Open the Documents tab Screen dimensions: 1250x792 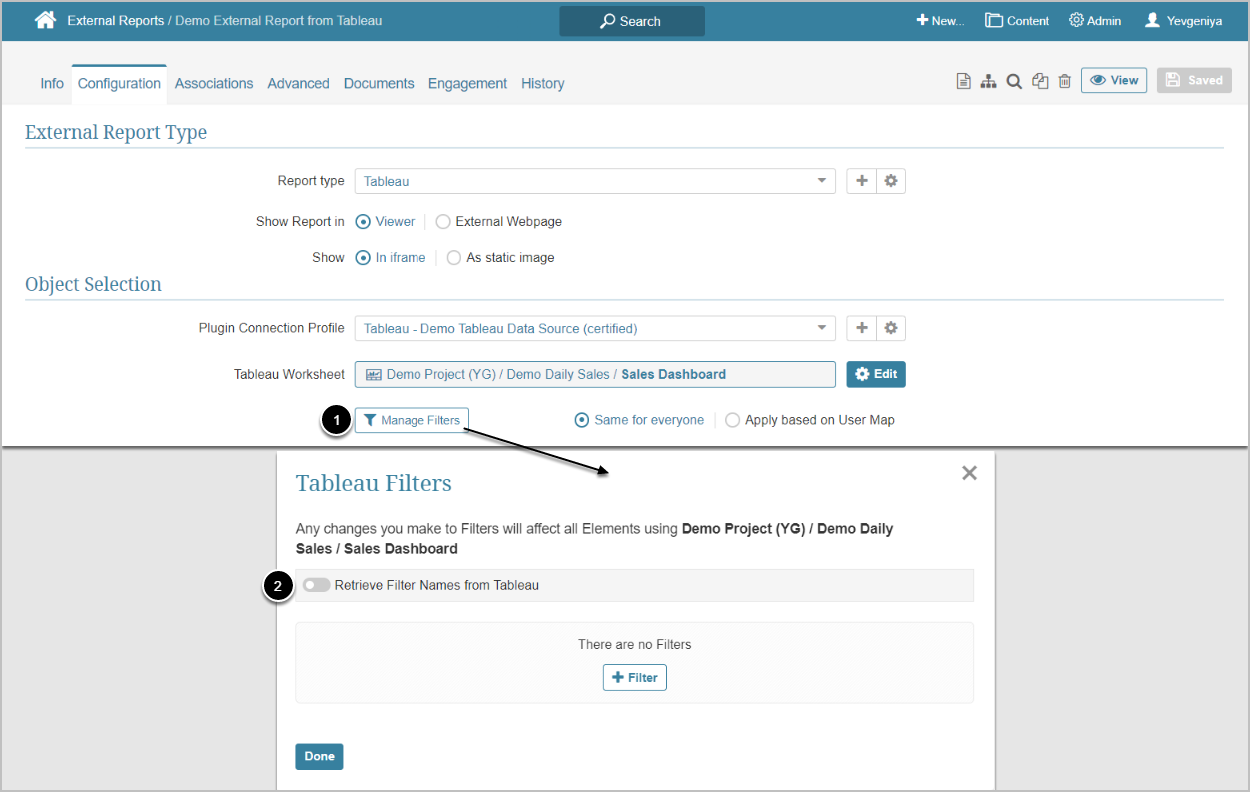coord(379,84)
